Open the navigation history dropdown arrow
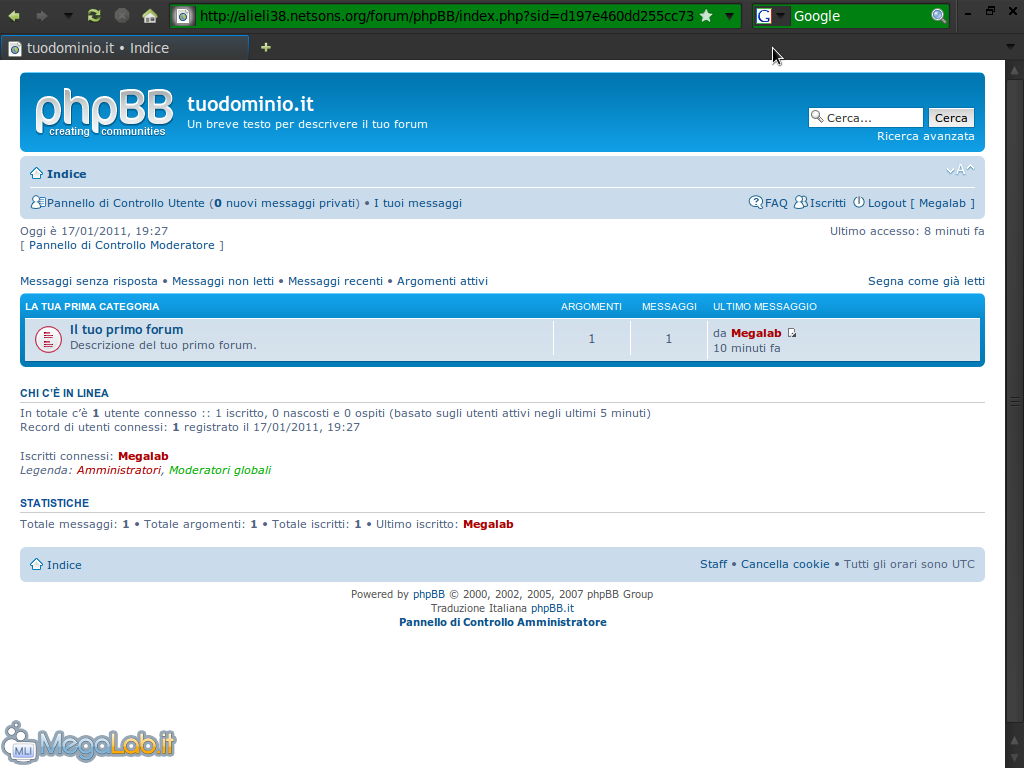Image resolution: width=1024 pixels, height=768 pixels. [x=68, y=16]
